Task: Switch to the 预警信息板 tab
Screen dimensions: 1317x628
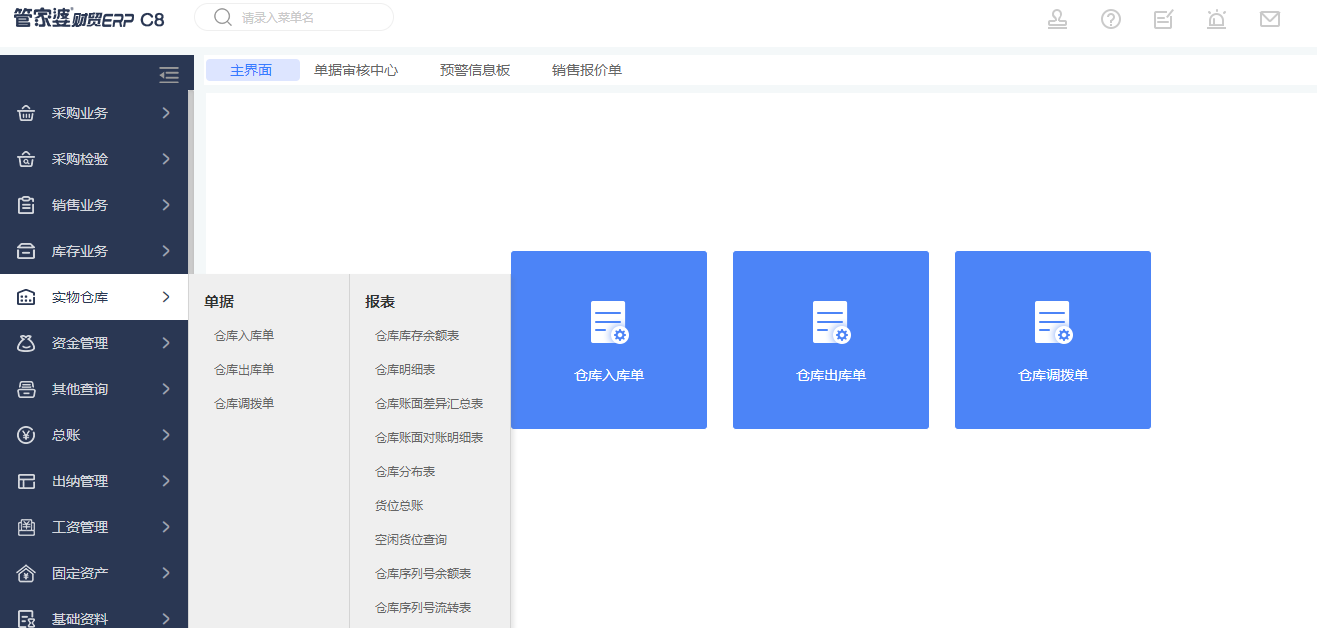Action: tap(475, 70)
